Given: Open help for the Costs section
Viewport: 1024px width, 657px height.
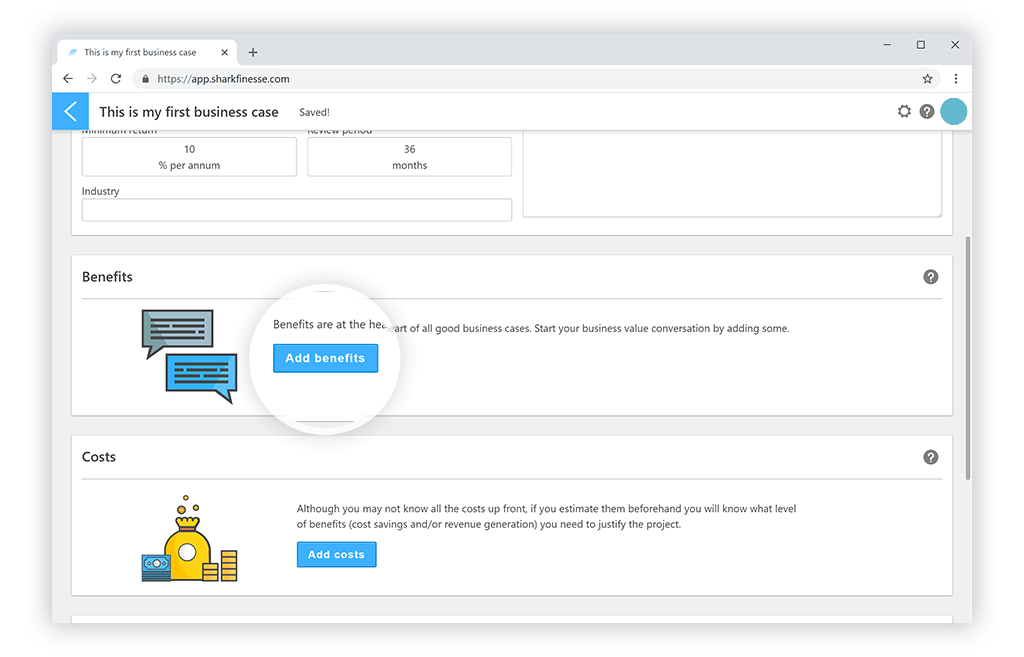Looking at the screenshot, I should click(930, 457).
